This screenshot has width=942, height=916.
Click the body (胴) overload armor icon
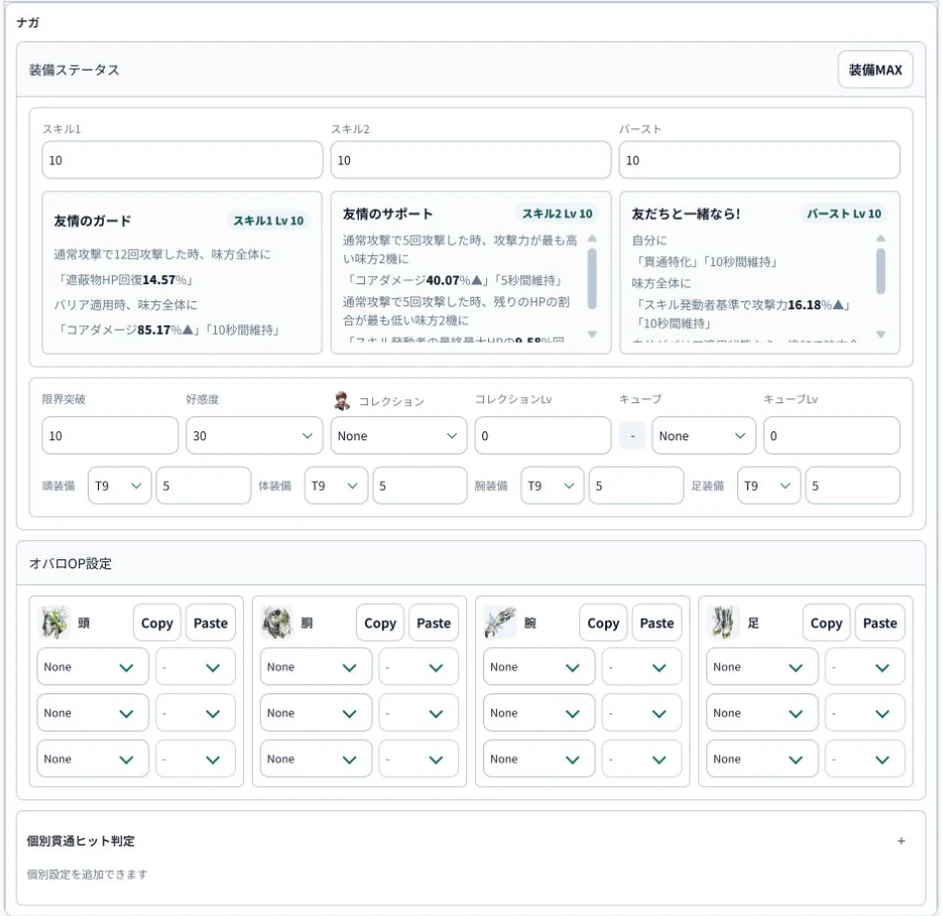click(277, 622)
